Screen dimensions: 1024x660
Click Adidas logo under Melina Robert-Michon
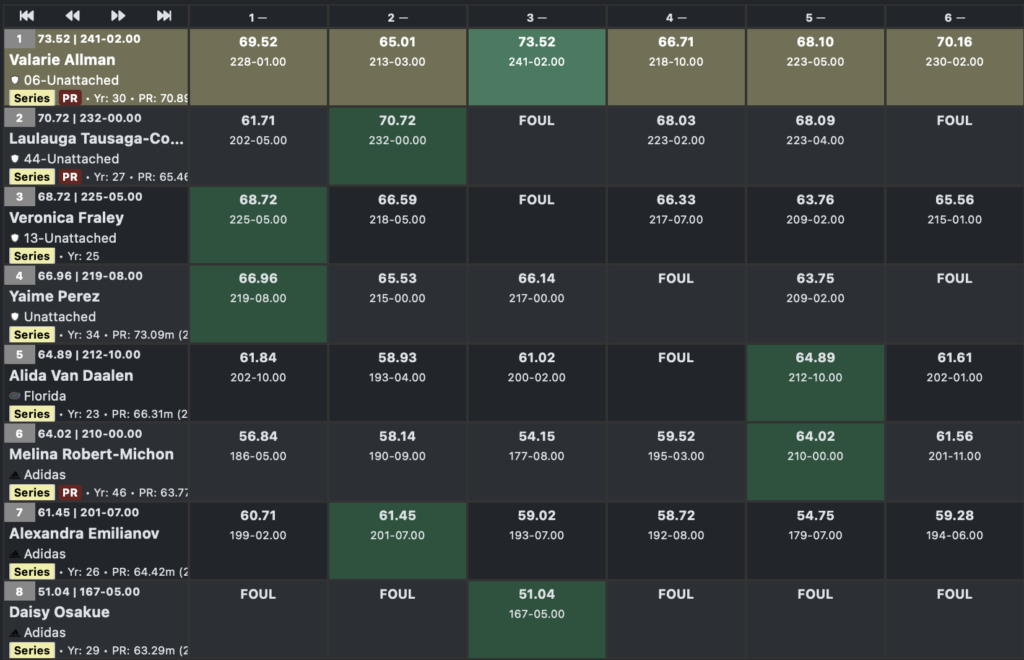tap(15, 475)
